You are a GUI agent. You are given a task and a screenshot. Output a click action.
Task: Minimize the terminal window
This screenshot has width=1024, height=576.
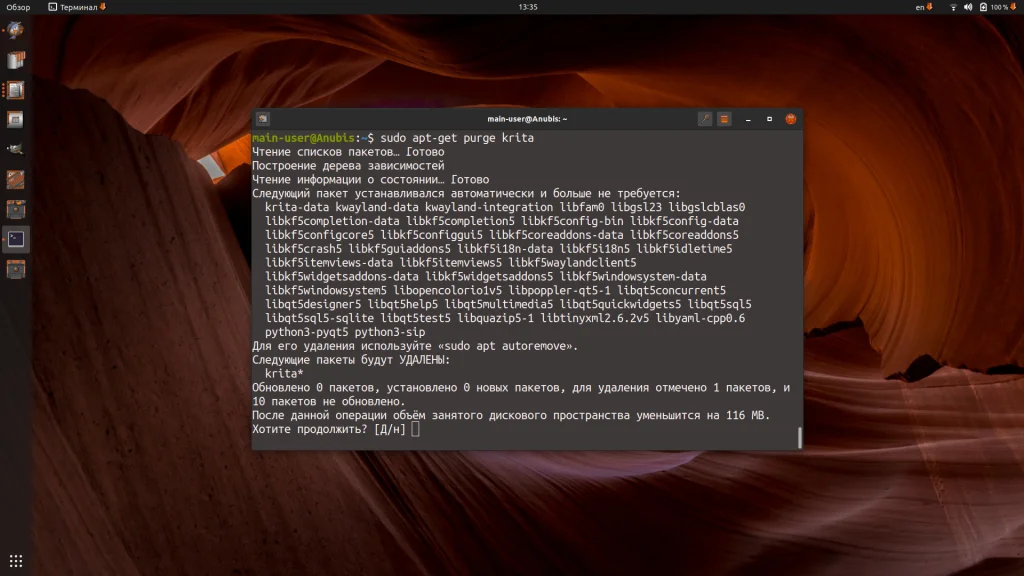point(748,119)
